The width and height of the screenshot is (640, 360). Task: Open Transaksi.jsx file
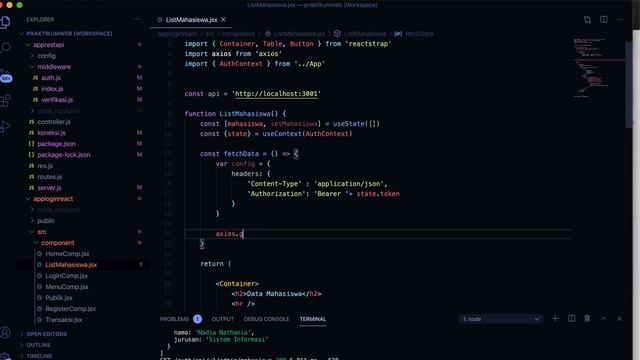click(x=63, y=320)
